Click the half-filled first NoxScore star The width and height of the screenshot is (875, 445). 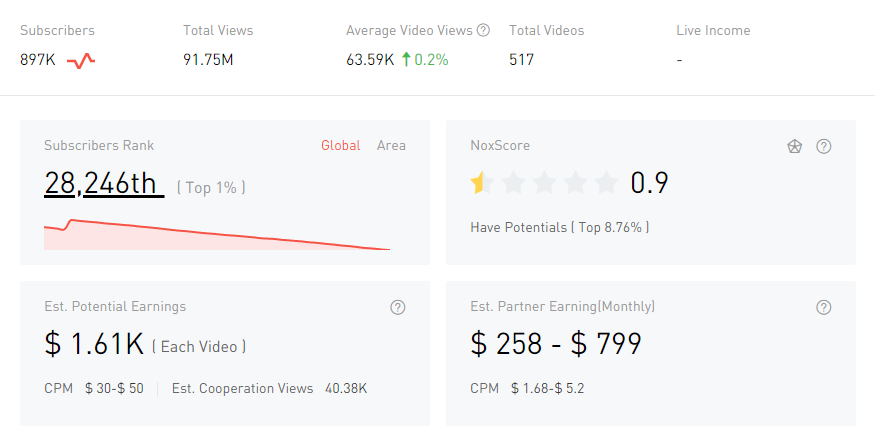pos(482,183)
